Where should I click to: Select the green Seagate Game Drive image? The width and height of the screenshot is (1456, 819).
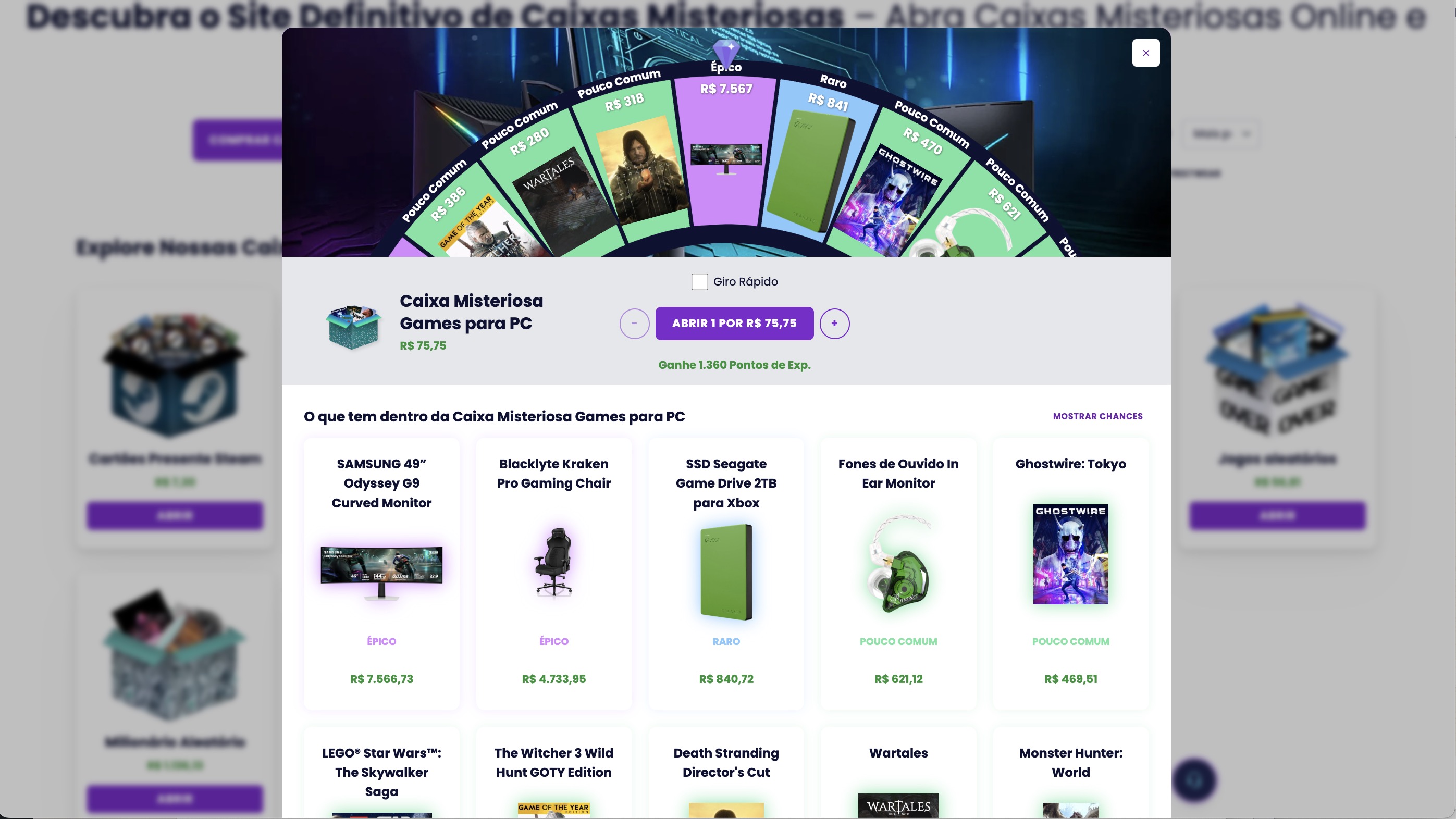coord(726,572)
